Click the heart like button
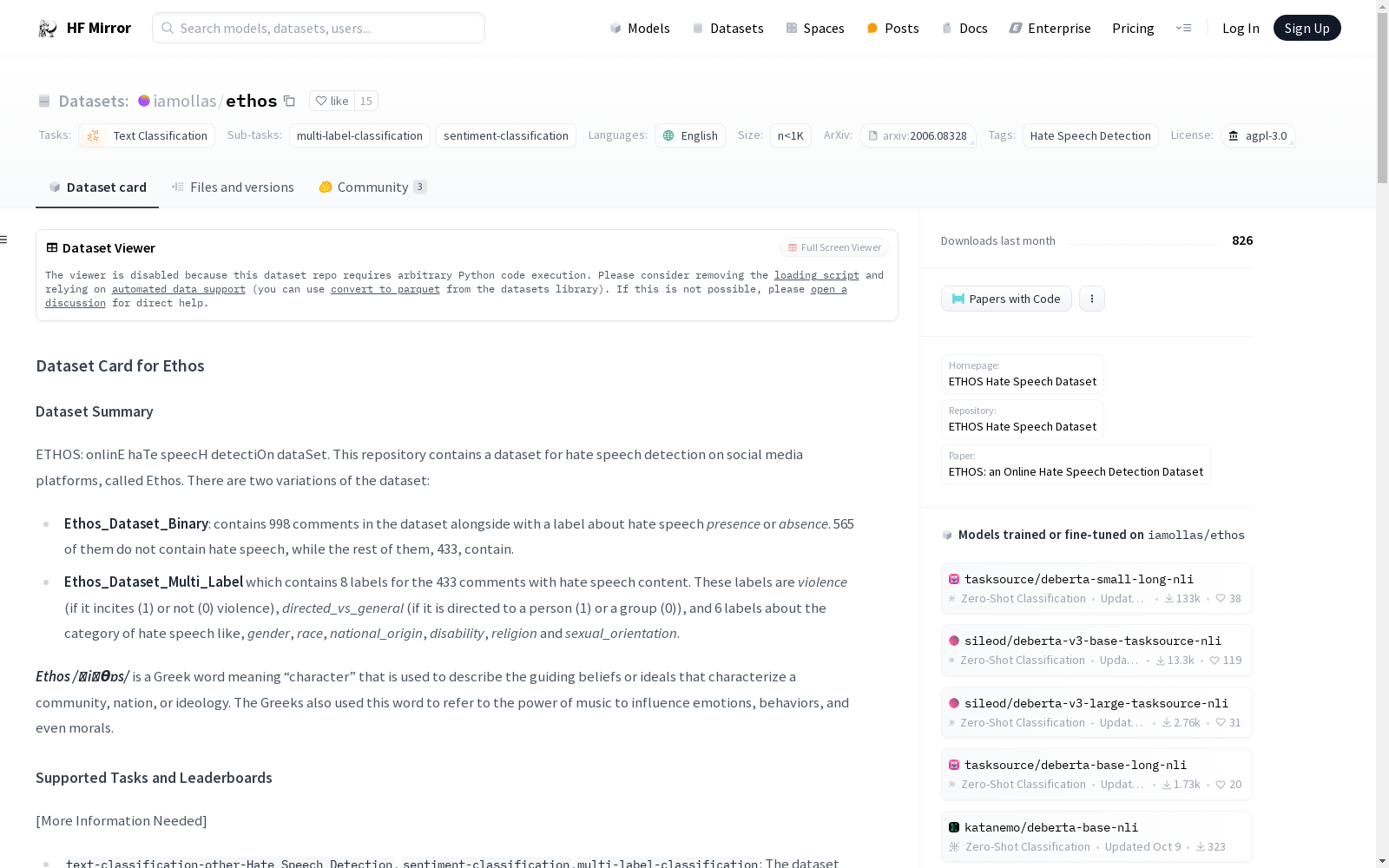This screenshot has height=868, width=1389. [x=332, y=101]
